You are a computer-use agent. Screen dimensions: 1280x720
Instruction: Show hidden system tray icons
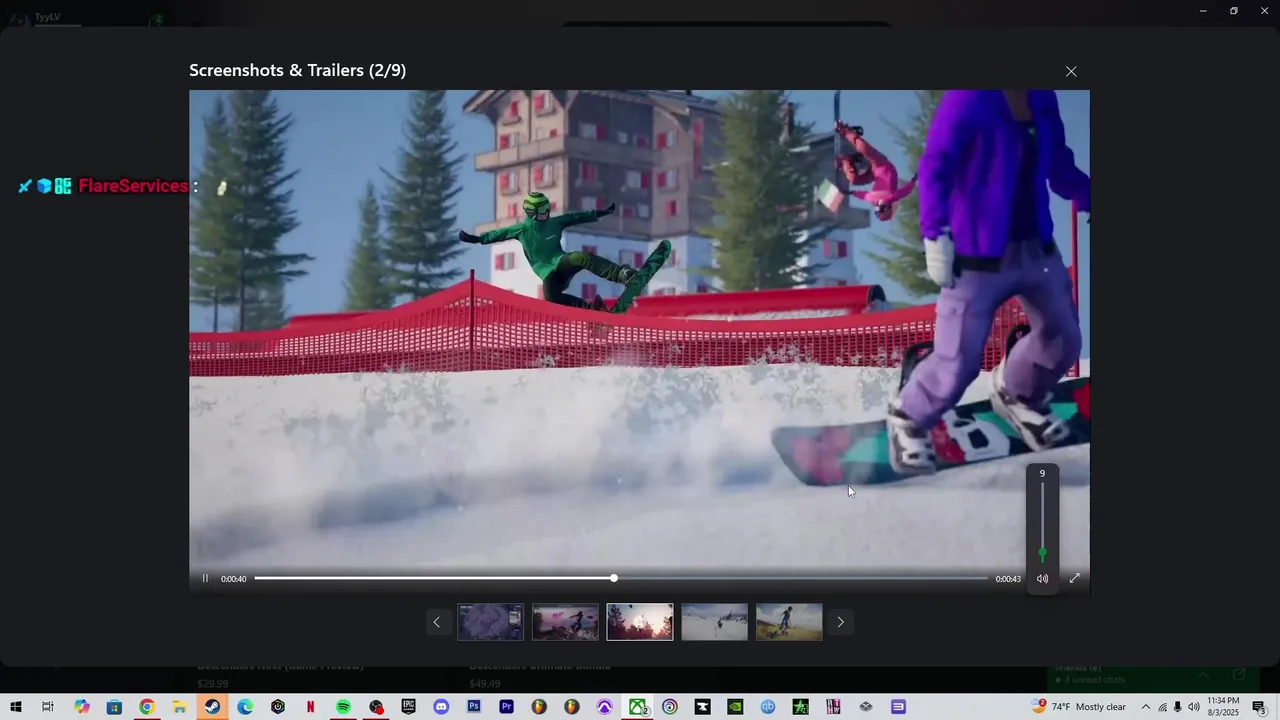point(1146,707)
